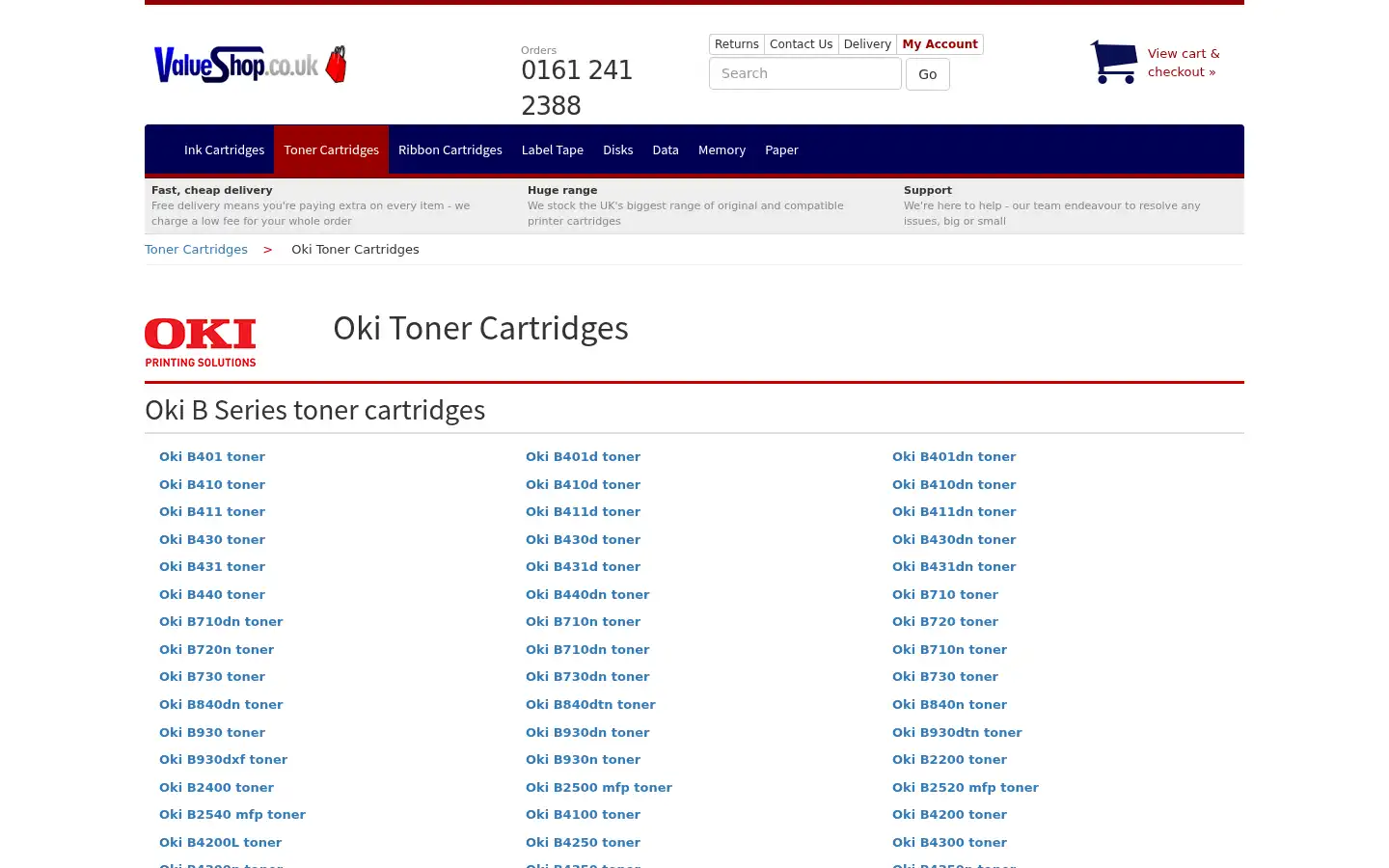This screenshot has width=1389, height=868.
Task: Click the Oki B431 toner link
Action: point(212,566)
